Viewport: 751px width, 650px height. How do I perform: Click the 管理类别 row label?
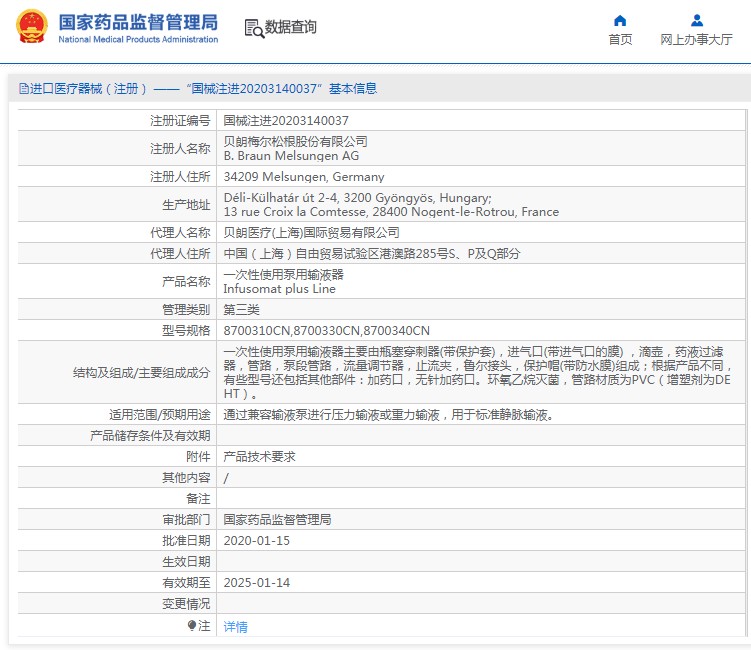tap(186, 309)
